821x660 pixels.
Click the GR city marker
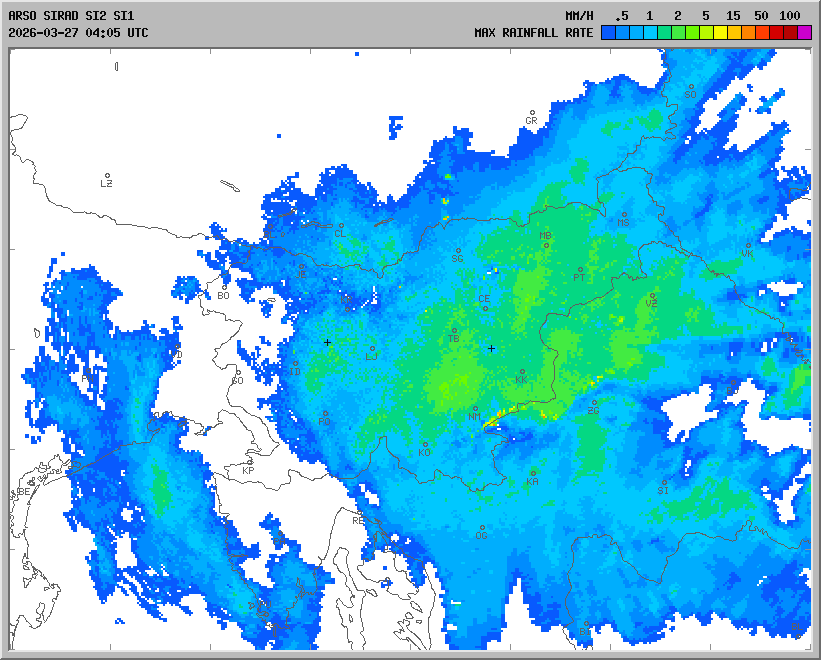pyautogui.click(x=532, y=113)
